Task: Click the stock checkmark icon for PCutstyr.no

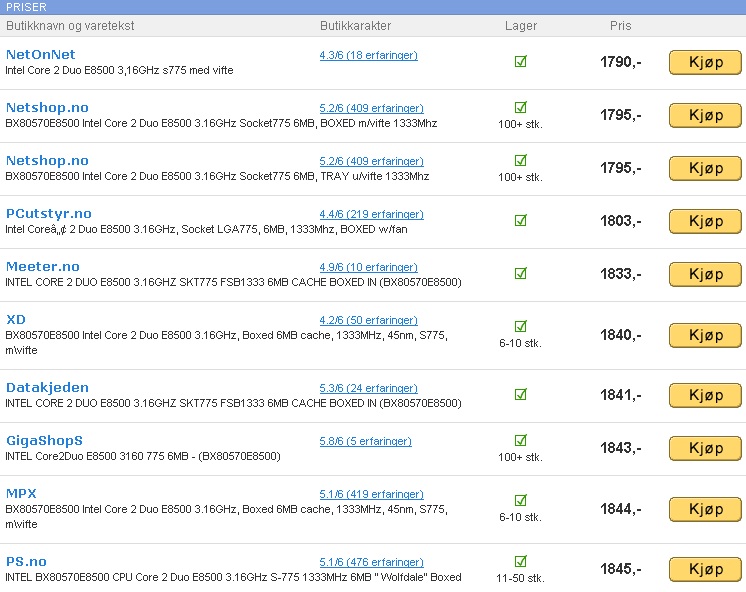Action: tap(520, 220)
